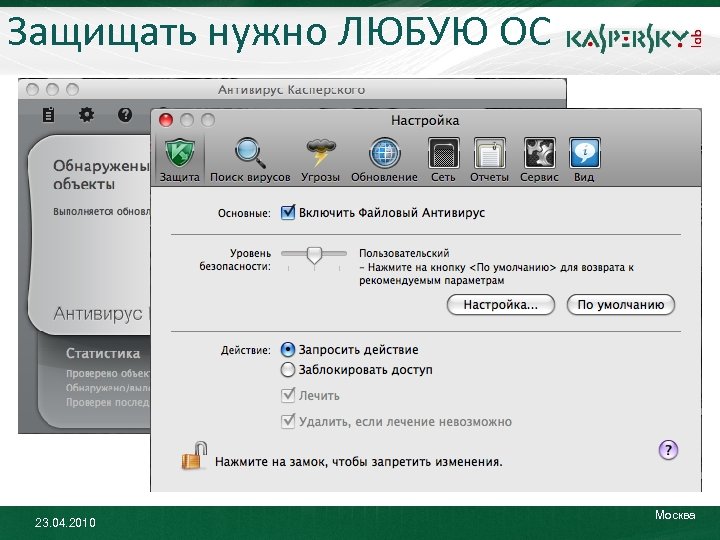This screenshot has height=540, width=720.
Task: Click the padlock to prevent changes
Action: [195, 456]
